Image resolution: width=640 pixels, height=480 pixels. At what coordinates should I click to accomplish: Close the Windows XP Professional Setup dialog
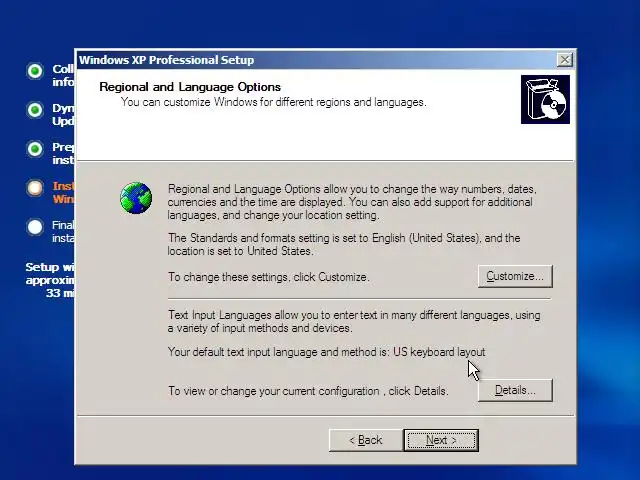point(564,60)
